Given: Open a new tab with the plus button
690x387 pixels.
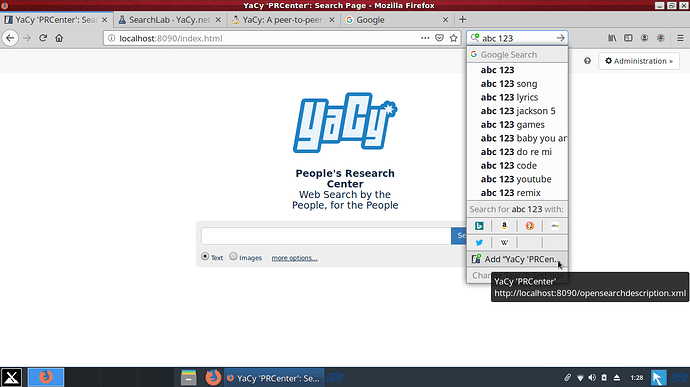Looking at the screenshot, I should [x=462, y=19].
